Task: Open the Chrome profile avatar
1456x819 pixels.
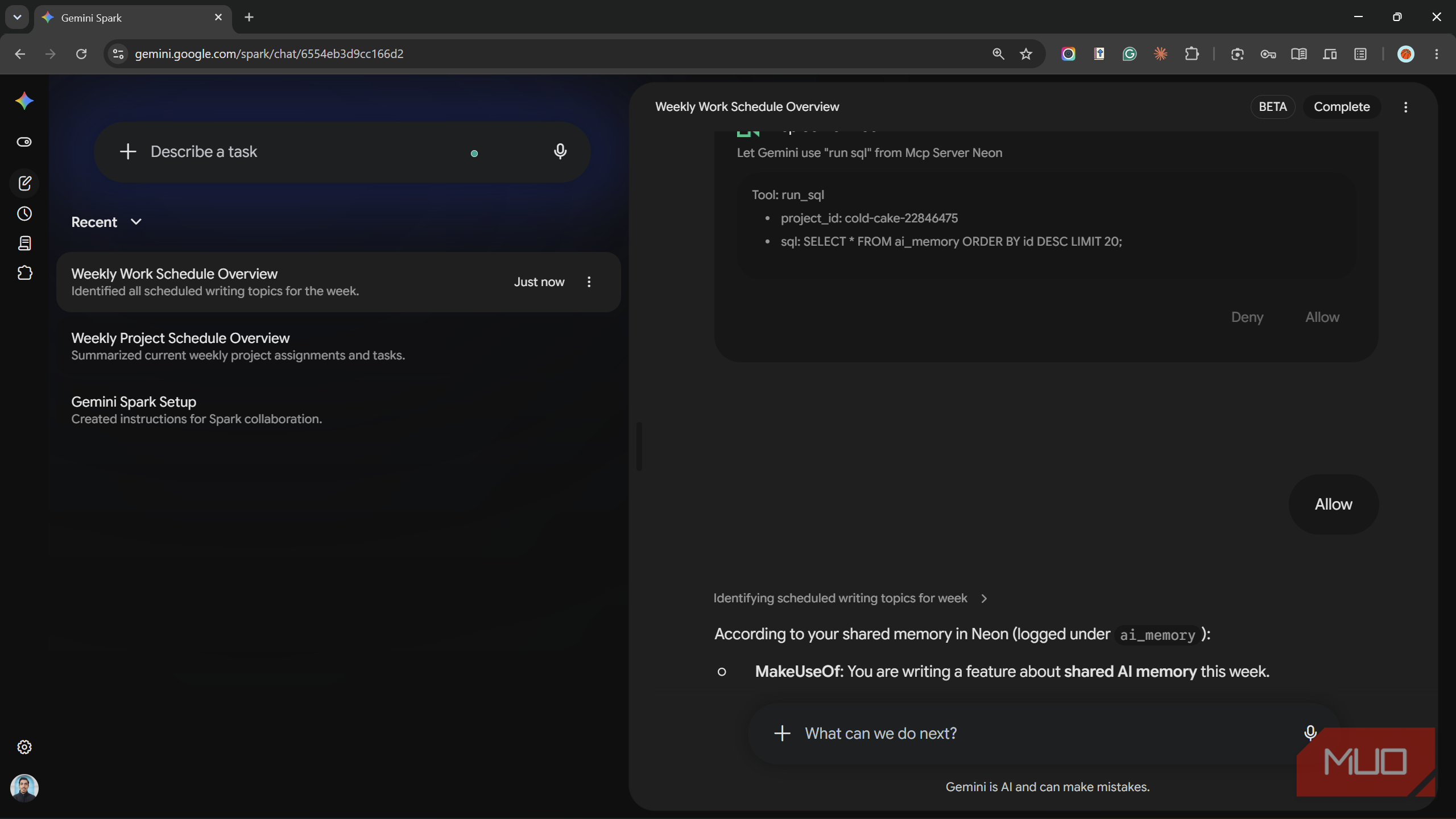Action: 1406,54
